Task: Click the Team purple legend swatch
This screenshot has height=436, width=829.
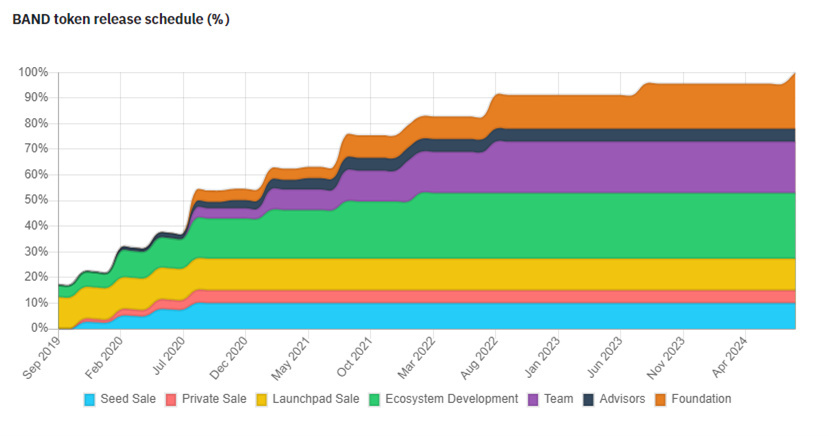Action: (533, 400)
